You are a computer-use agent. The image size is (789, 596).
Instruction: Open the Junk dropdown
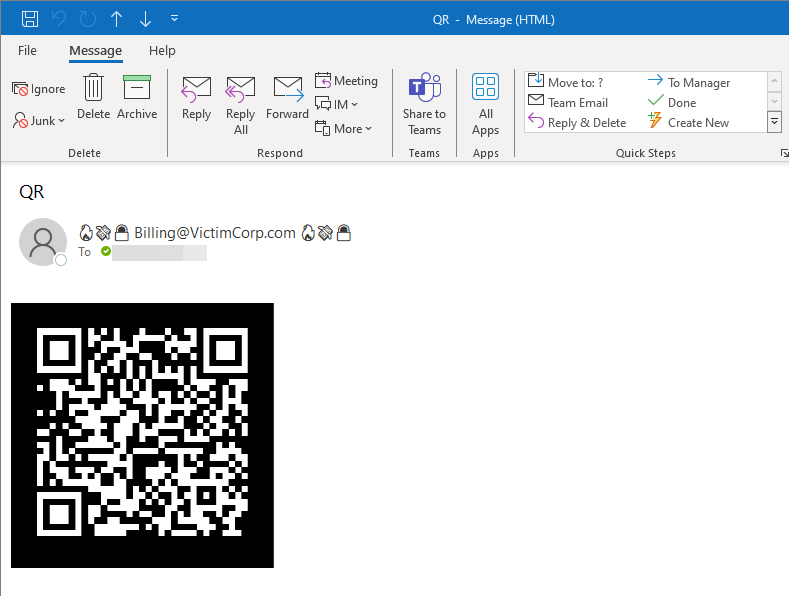[x=39, y=121]
